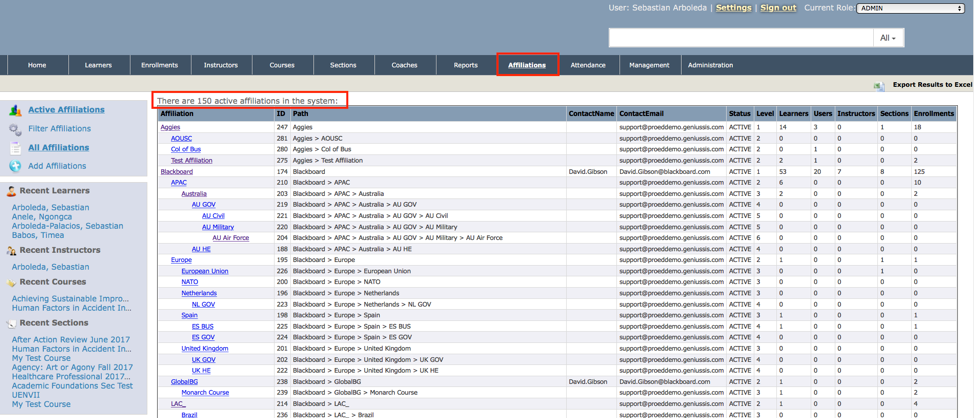The image size is (974, 418).
Task: Switch to the Enrollments tab
Action: pyautogui.click(x=159, y=65)
